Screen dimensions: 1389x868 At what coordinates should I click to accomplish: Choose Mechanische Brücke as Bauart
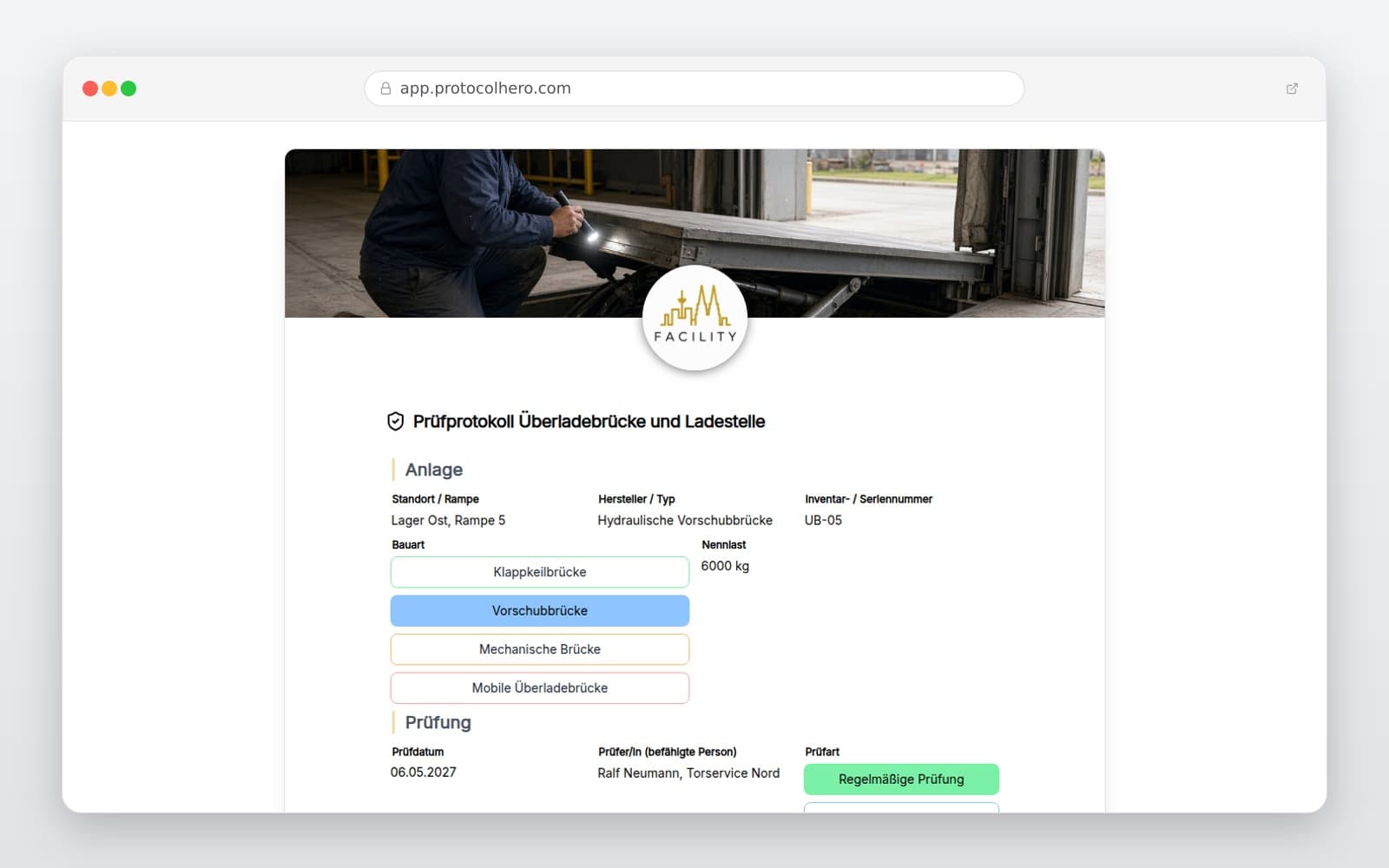click(x=540, y=649)
